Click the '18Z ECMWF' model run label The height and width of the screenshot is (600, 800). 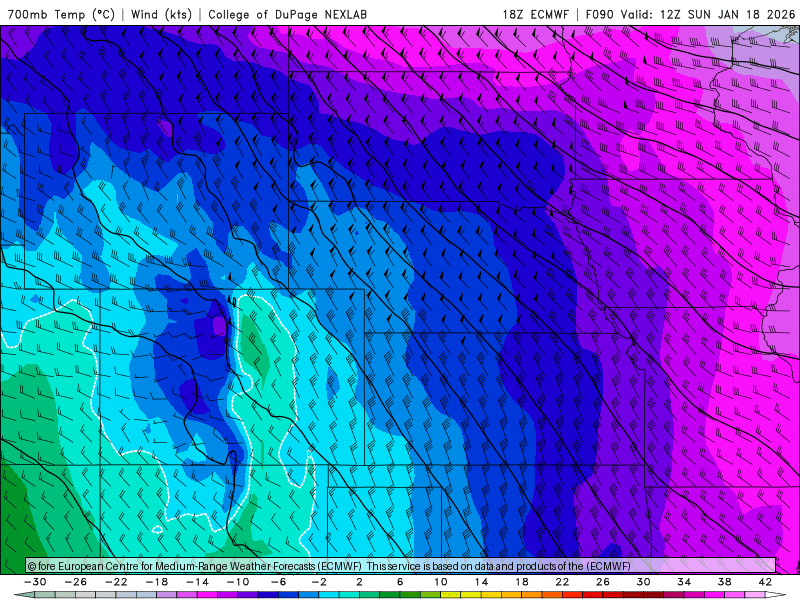(x=535, y=15)
